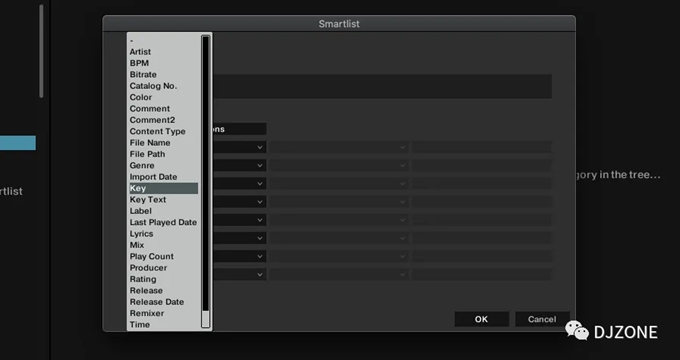
Task: Open the last rule's field dropdown arrow
Action: coord(259,275)
